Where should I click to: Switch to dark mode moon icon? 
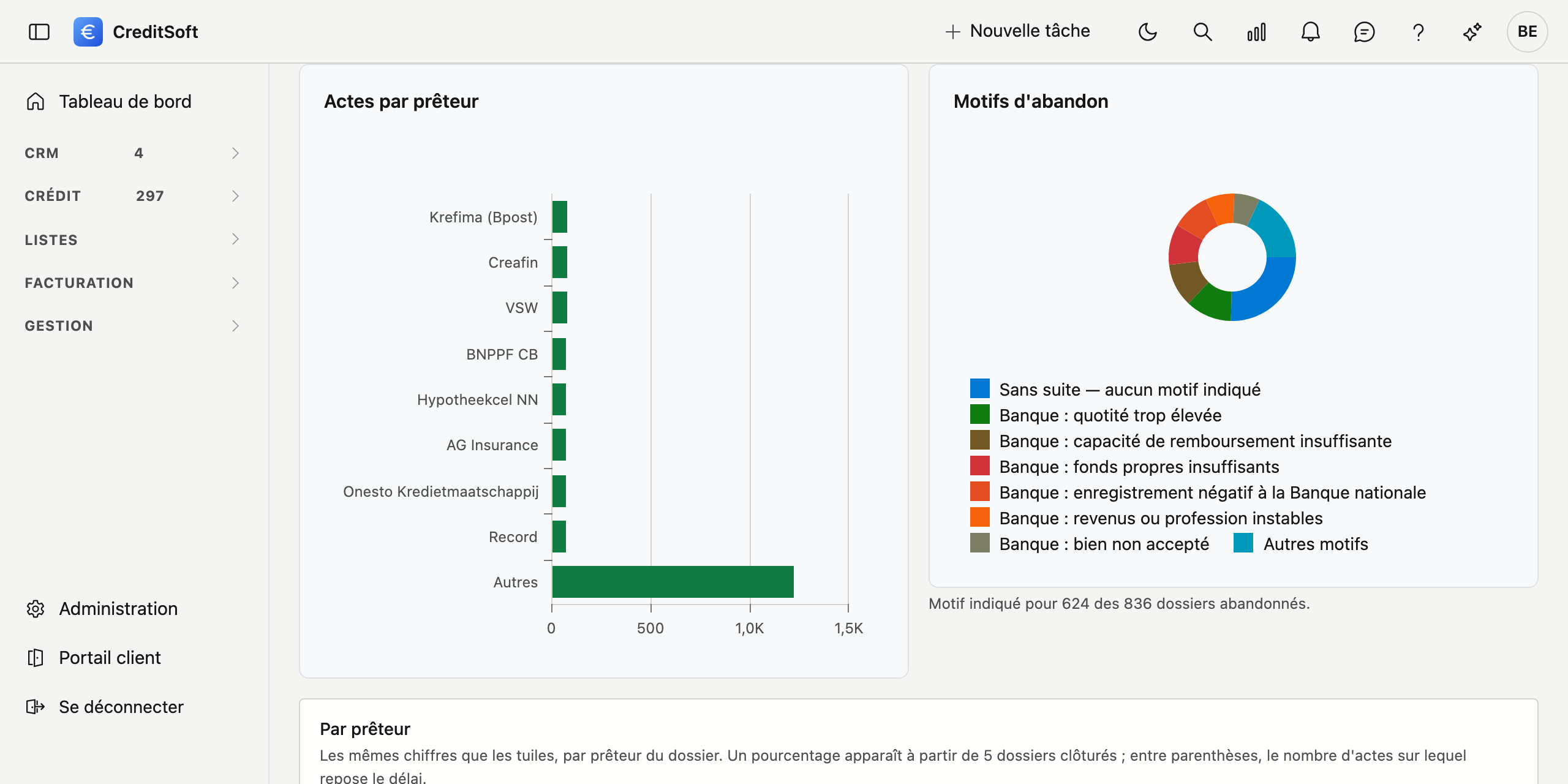pos(1148,32)
